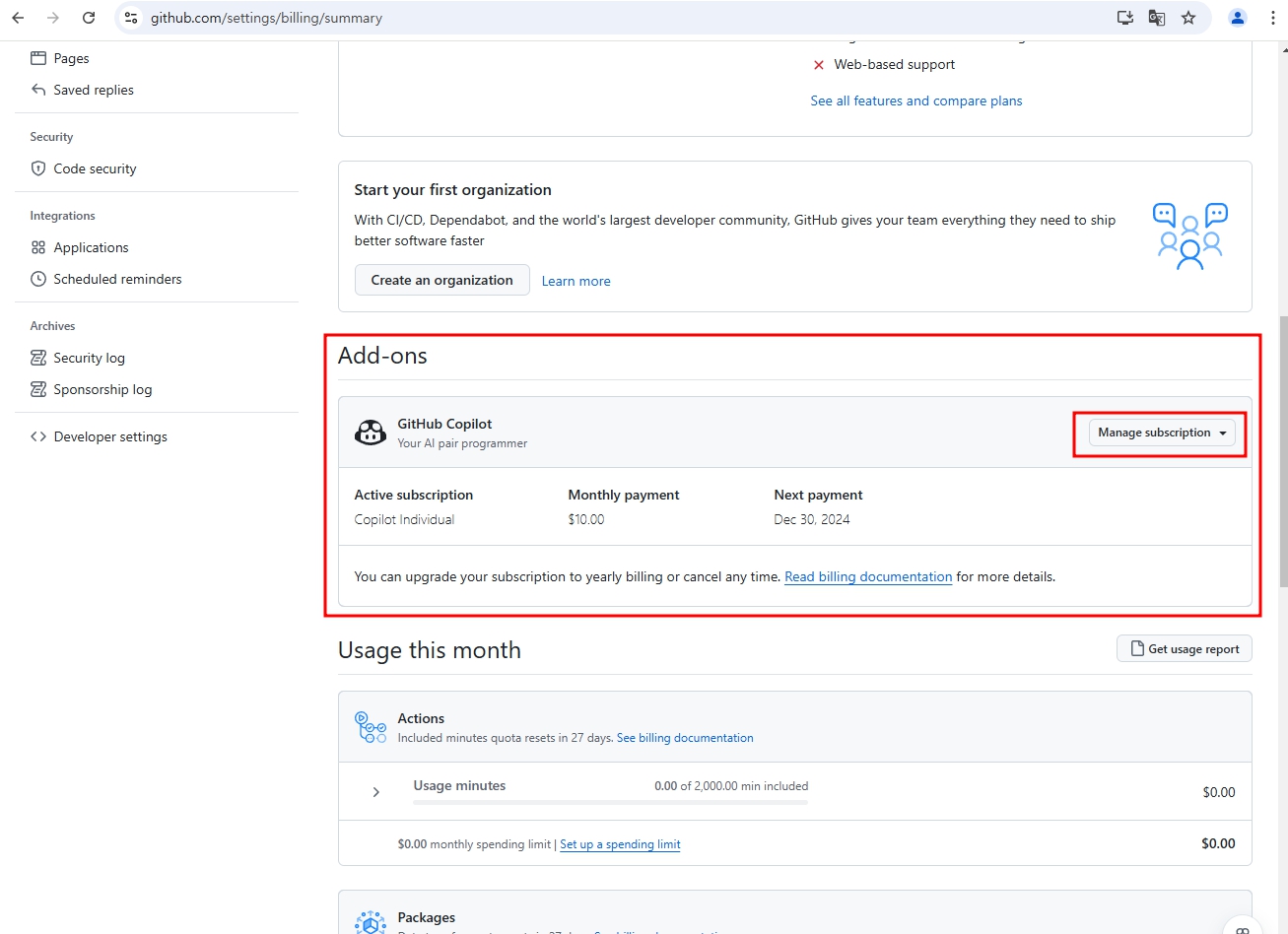Go back using browser back arrow

click(x=18, y=18)
